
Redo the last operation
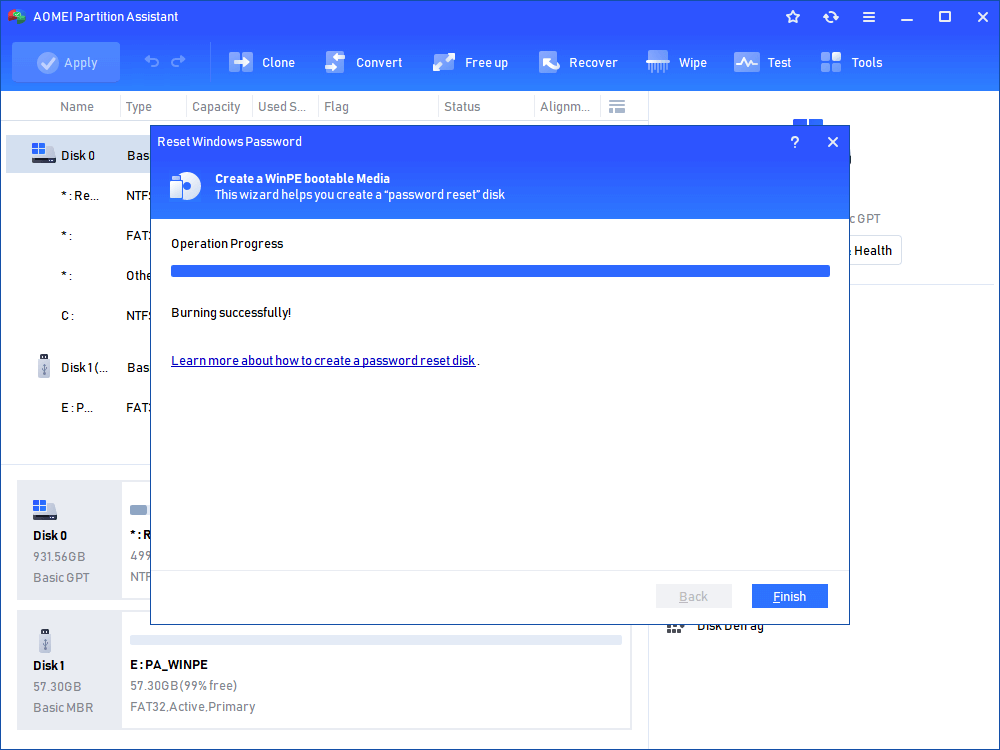coord(179,61)
